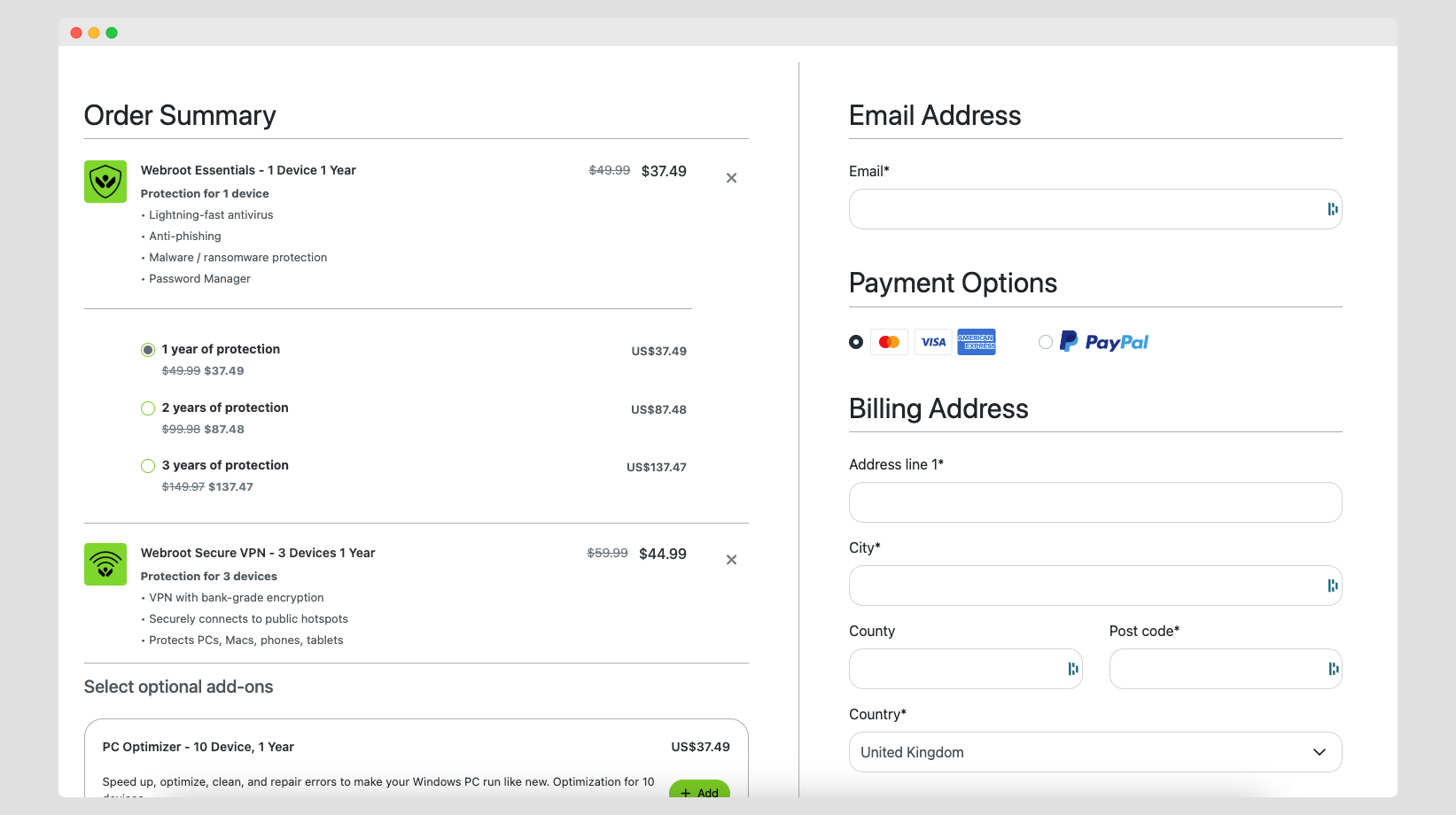The height and width of the screenshot is (815, 1456).
Task: Click the 'Webroot Secure VPN - 3 Devices 1 Year' title
Action: click(258, 553)
